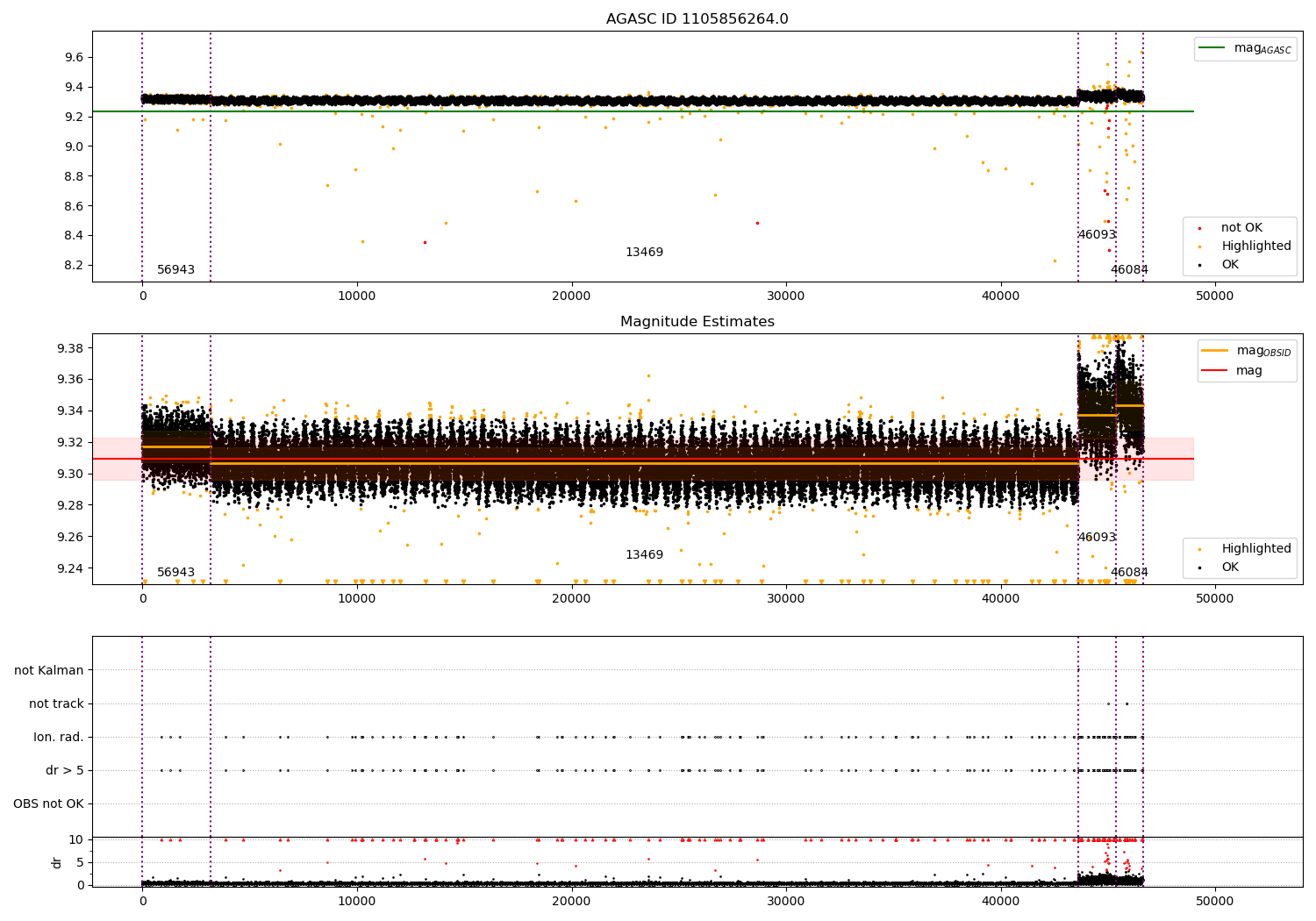Click x-tick 20000 under the top plot
This screenshot has width=1316, height=921.
[x=571, y=296]
